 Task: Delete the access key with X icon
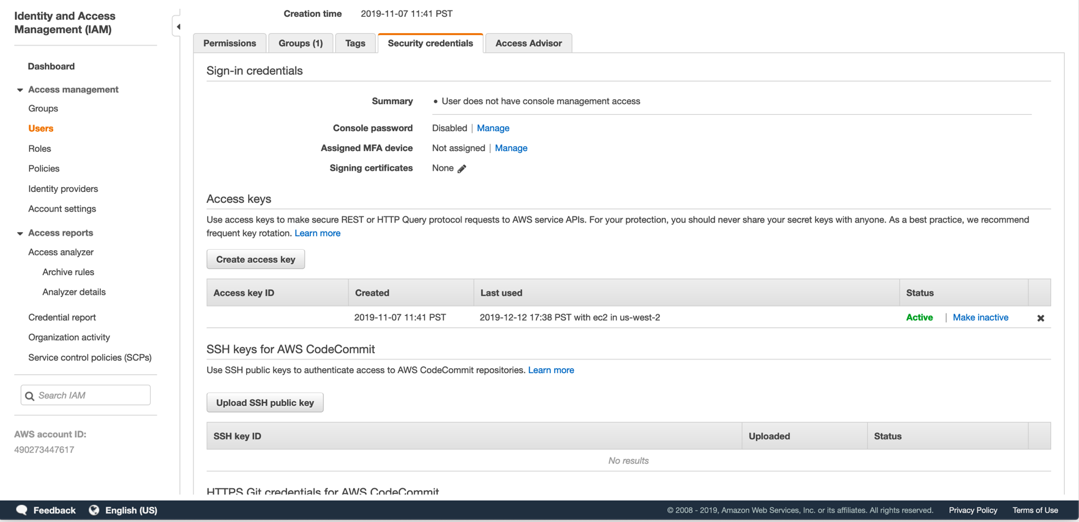[x=1040, y=318]
